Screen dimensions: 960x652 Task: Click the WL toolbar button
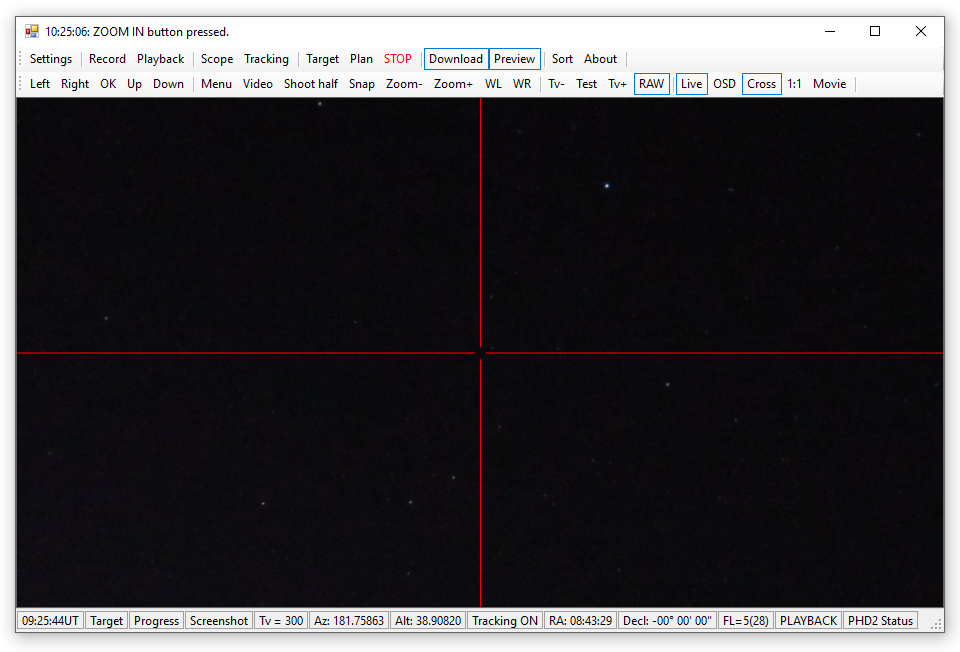coord(493,84)
